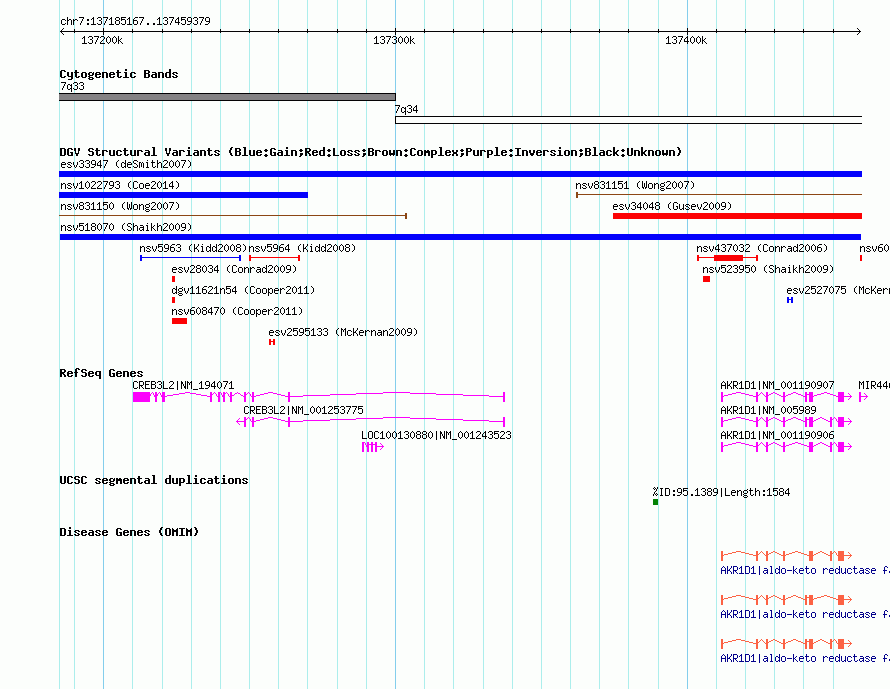890x689 pixels.
Task: Click the esv2595133 (McKernan2009) red marker
Action: (x=272, y=342)
